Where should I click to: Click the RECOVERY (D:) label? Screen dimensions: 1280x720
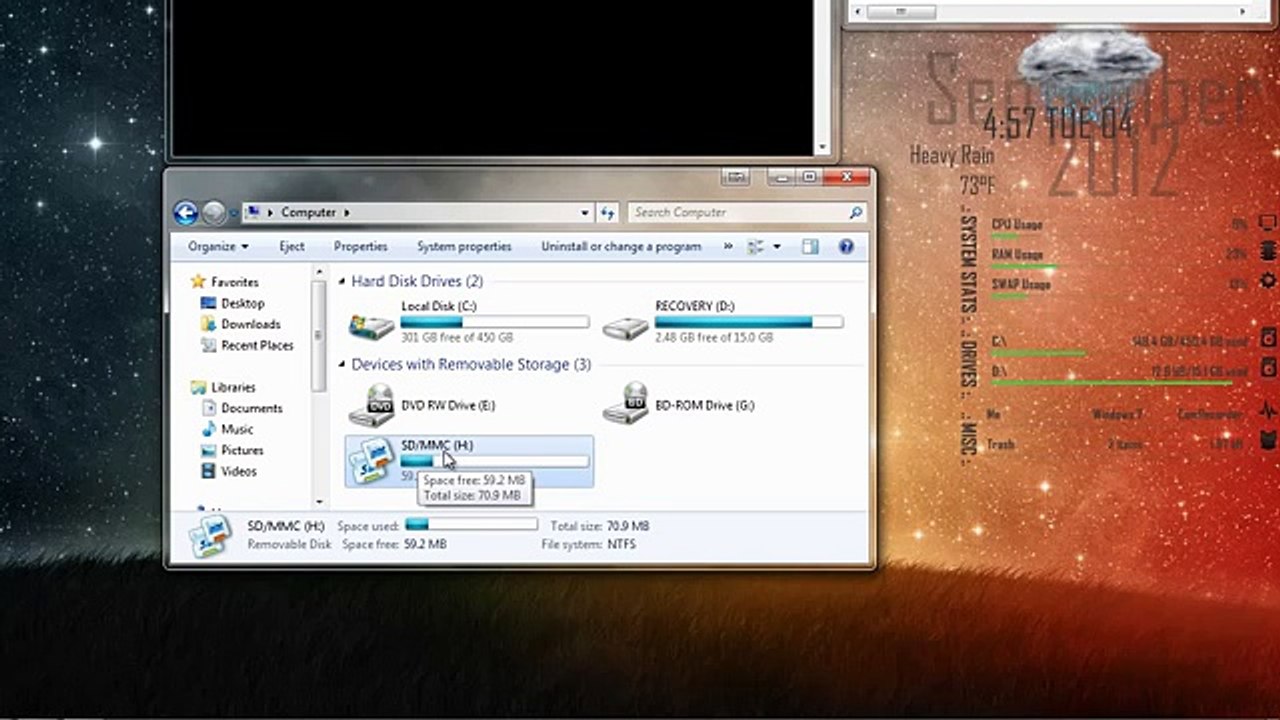[696, 306]
